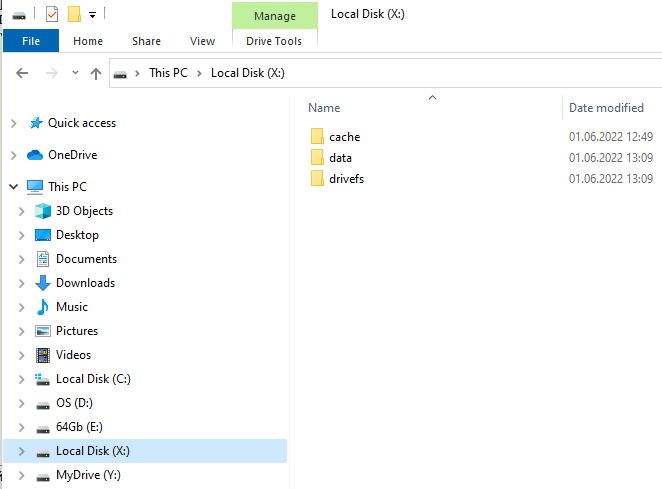Collapse the This PC tree node

[14, 187]
